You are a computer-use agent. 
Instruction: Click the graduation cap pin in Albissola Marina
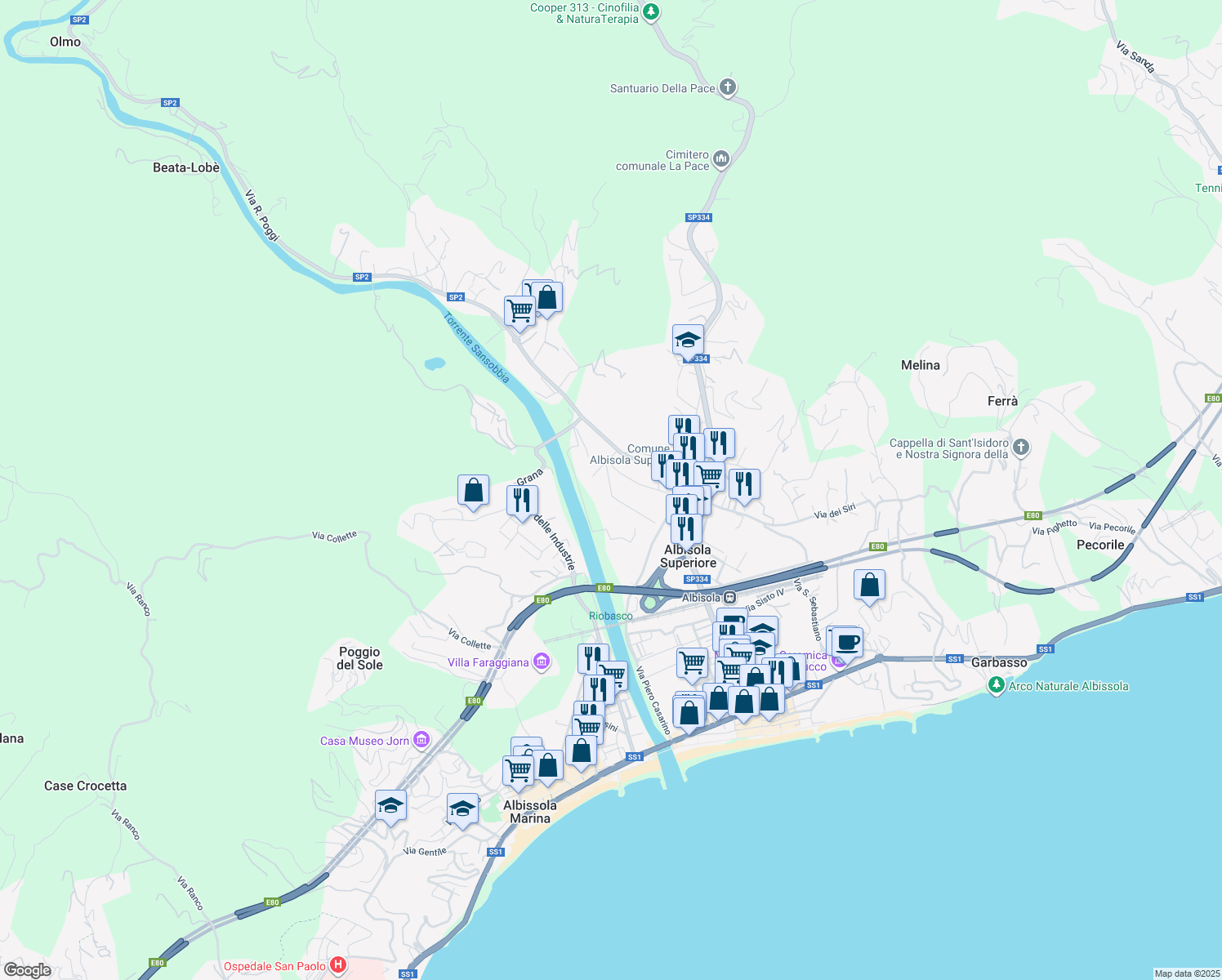(463, 807)
